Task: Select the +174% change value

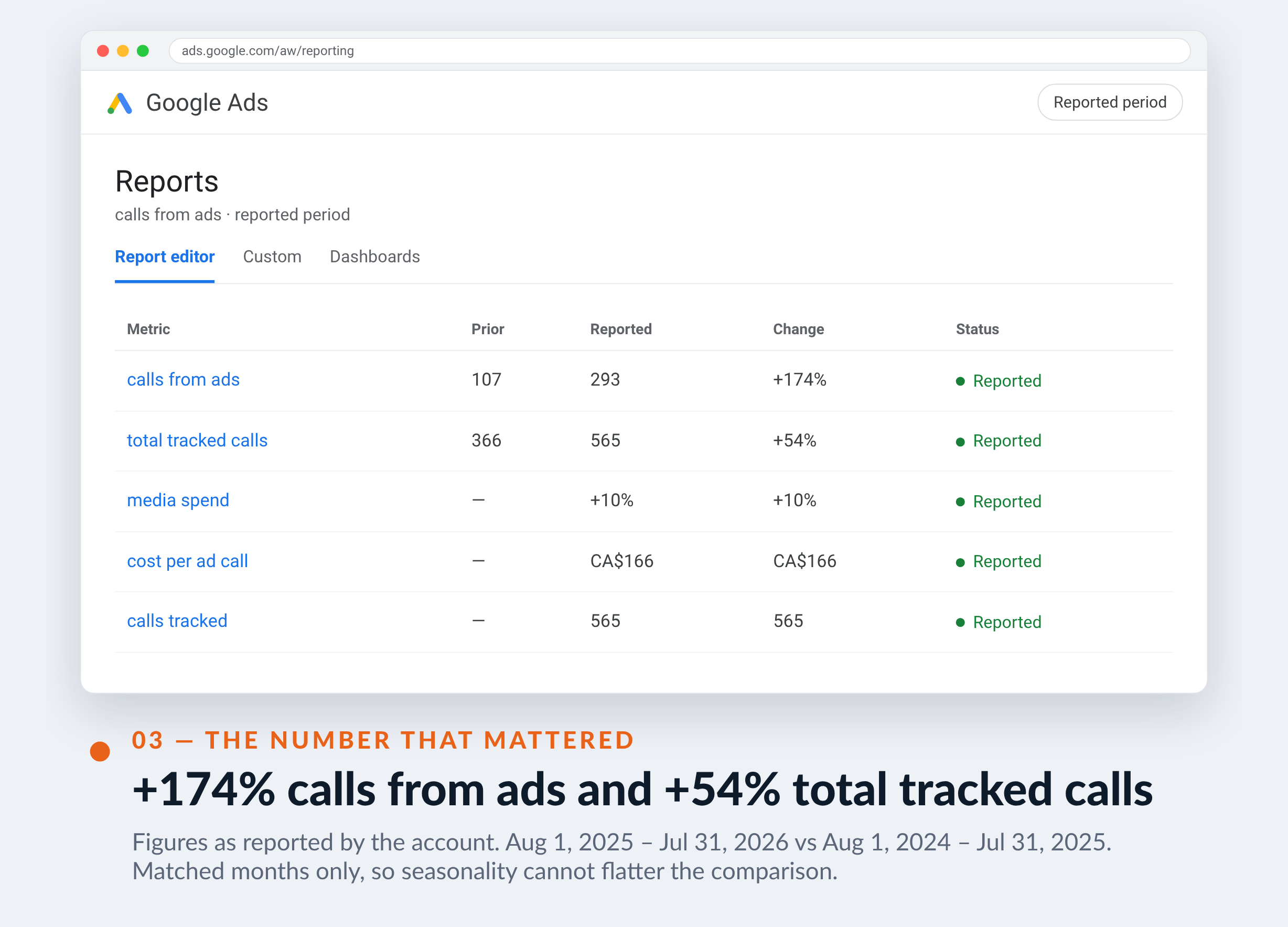Action: [800, 379]
